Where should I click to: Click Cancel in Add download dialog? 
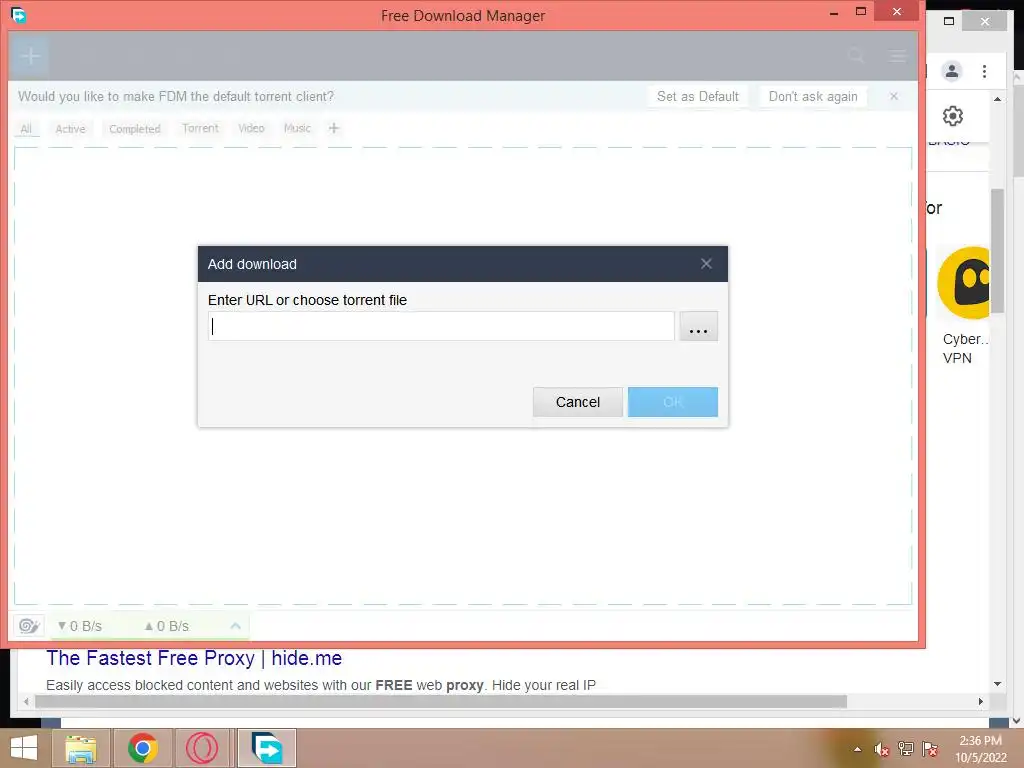(578, 402)
